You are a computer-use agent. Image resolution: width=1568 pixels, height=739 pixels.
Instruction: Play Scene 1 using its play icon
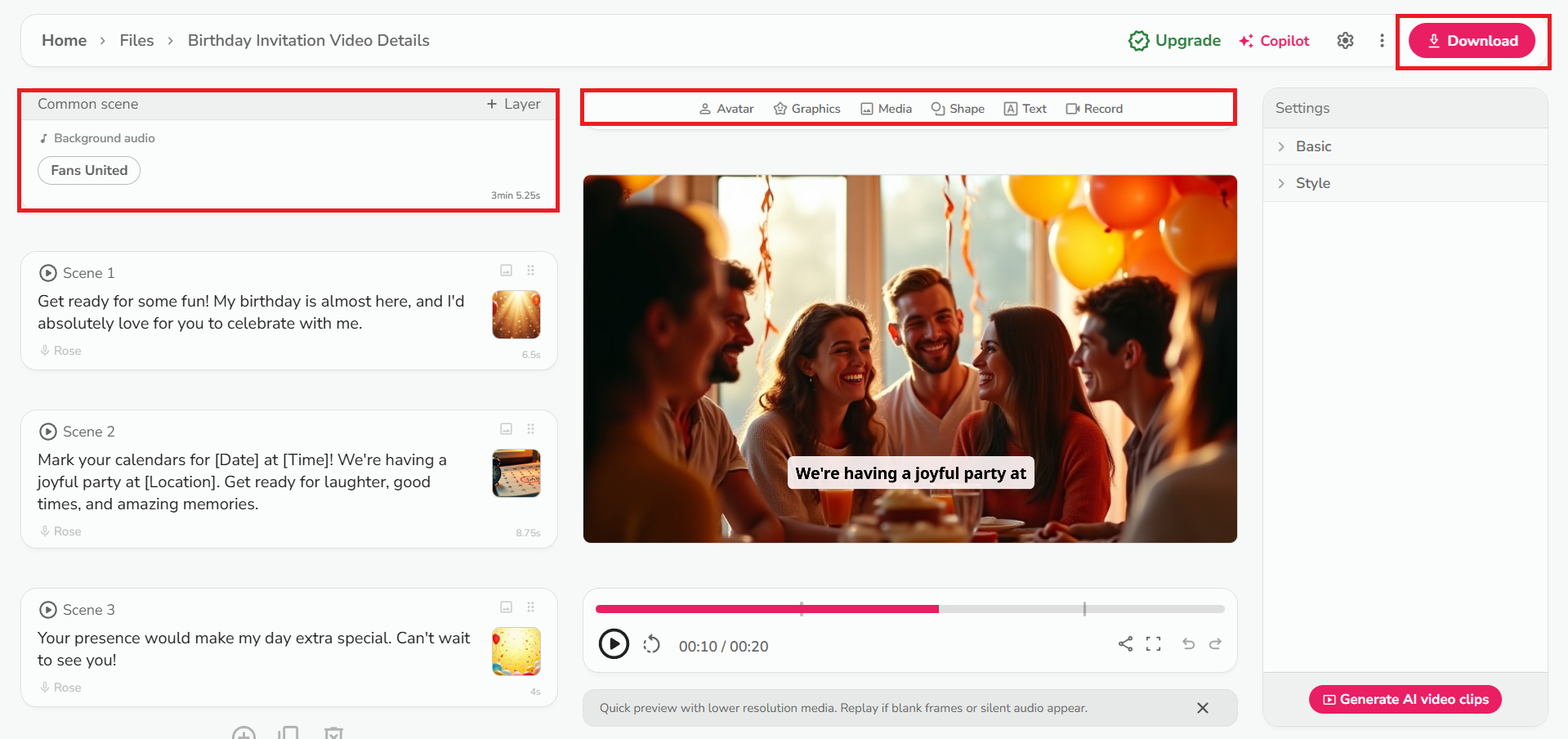48,273
